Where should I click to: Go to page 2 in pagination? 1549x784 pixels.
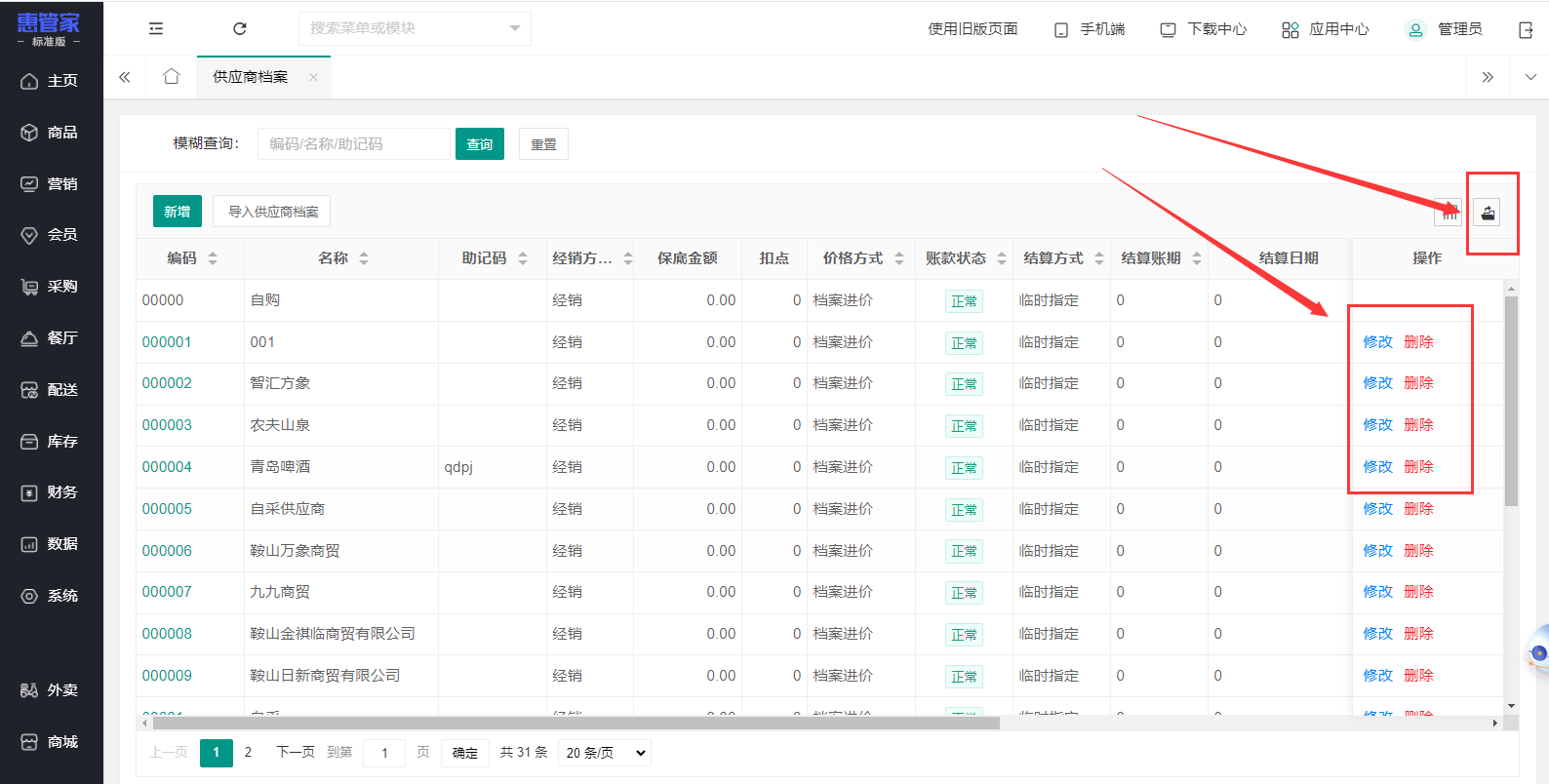click(x=248, y=753)
